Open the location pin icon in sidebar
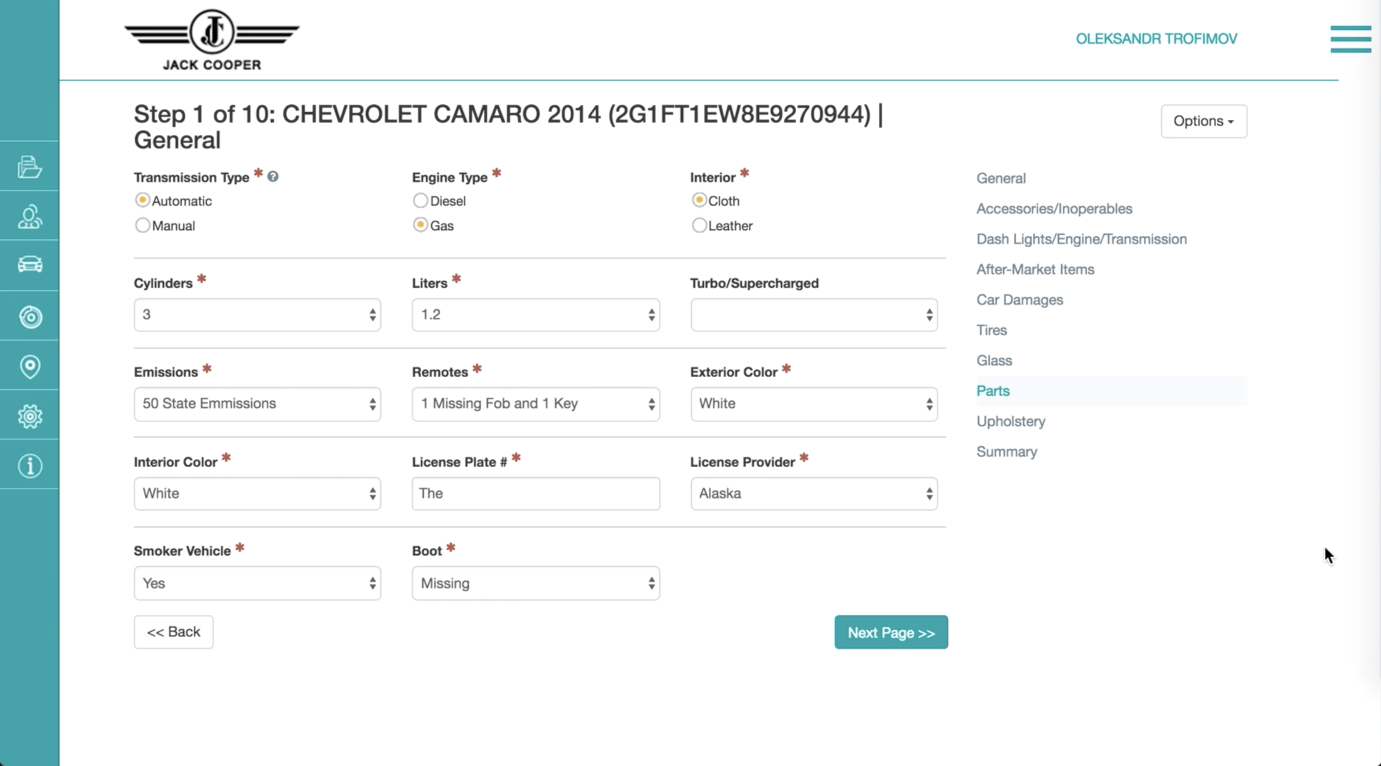Viewport: 1381px width, 766px height. 29,365
